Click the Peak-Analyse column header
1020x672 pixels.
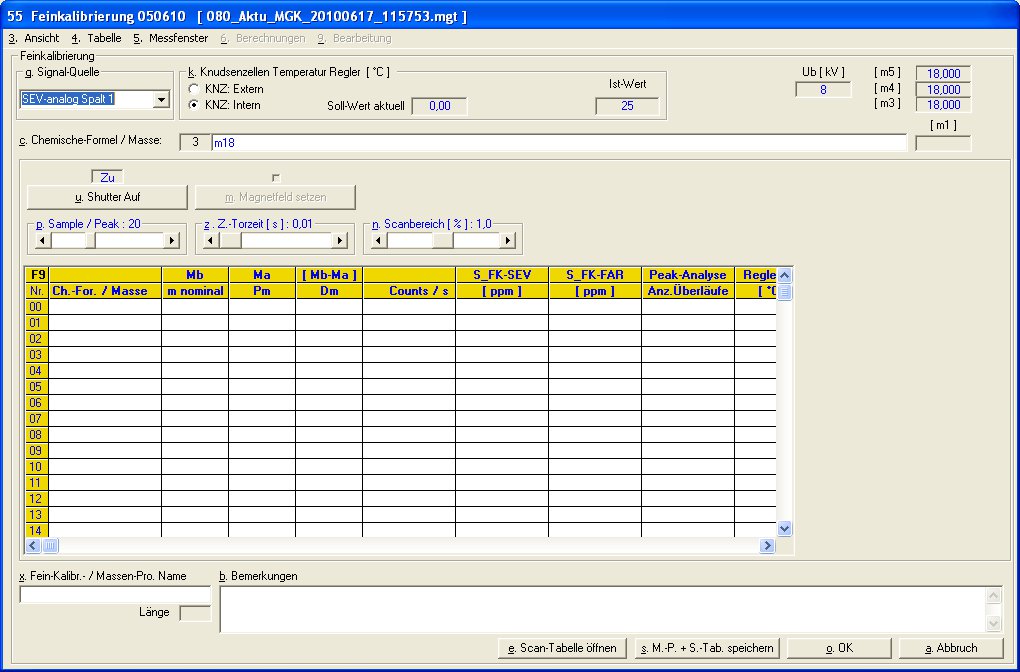coord(688,275)
